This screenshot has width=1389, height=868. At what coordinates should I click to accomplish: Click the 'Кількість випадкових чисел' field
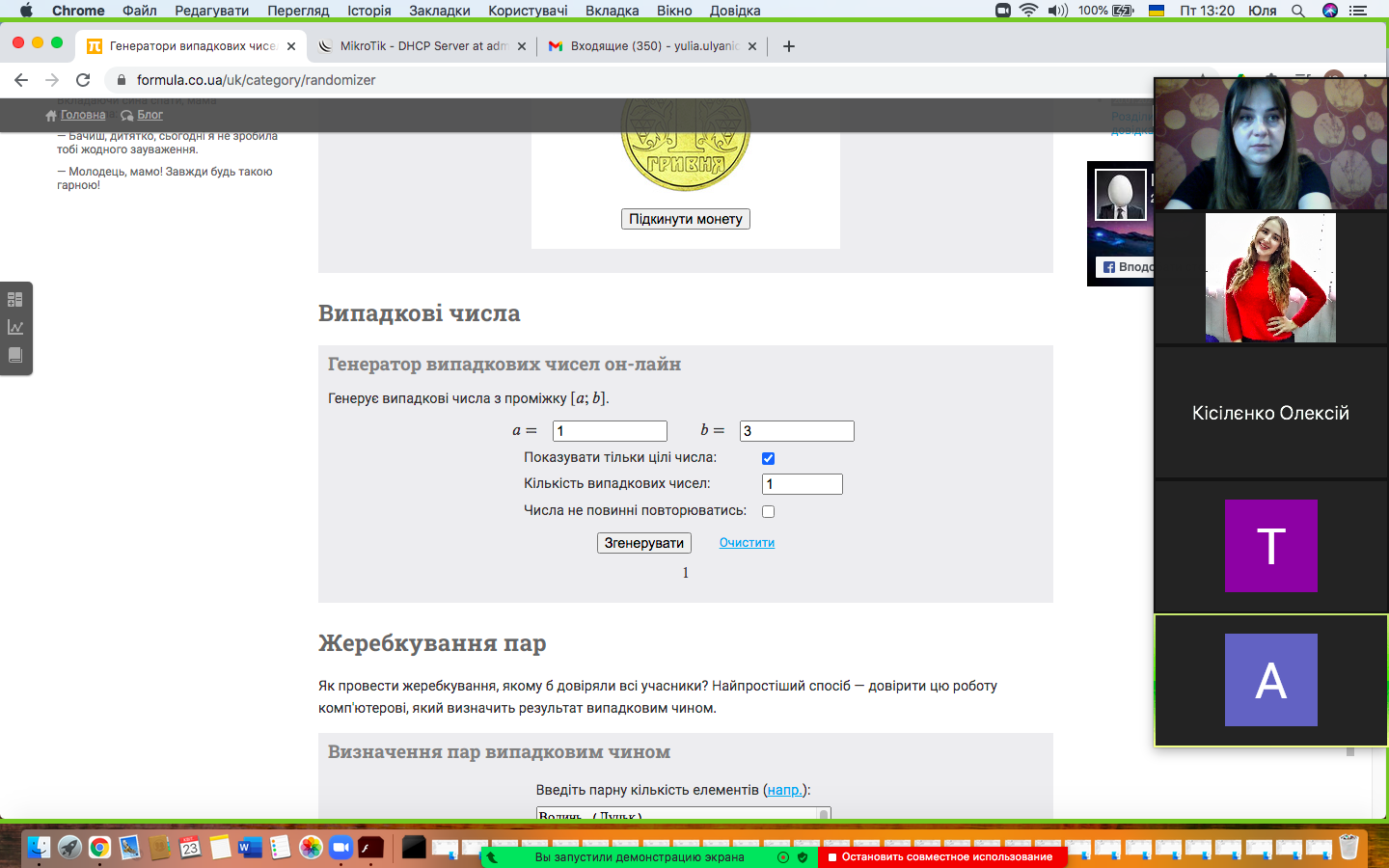tap(803, 484)
